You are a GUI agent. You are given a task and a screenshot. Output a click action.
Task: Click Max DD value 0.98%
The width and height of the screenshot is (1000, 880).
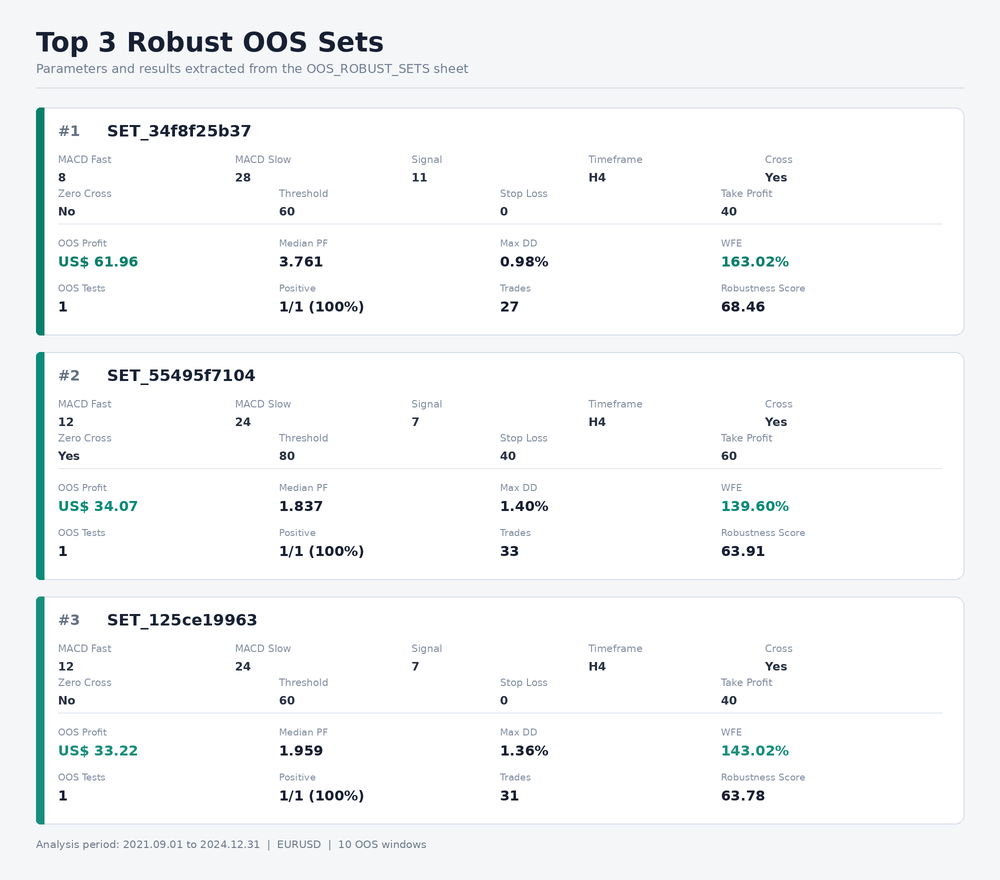point(524,262)
